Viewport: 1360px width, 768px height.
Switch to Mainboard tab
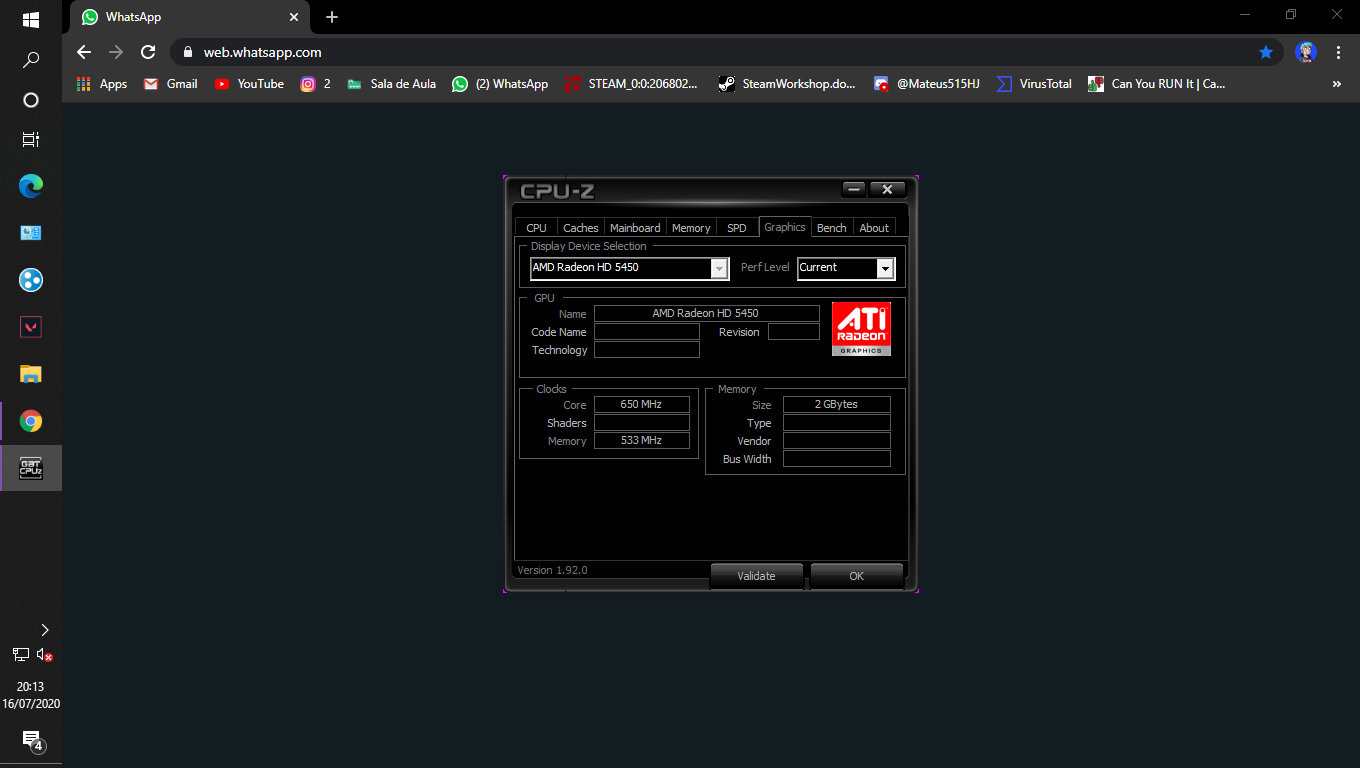point(635,228)
